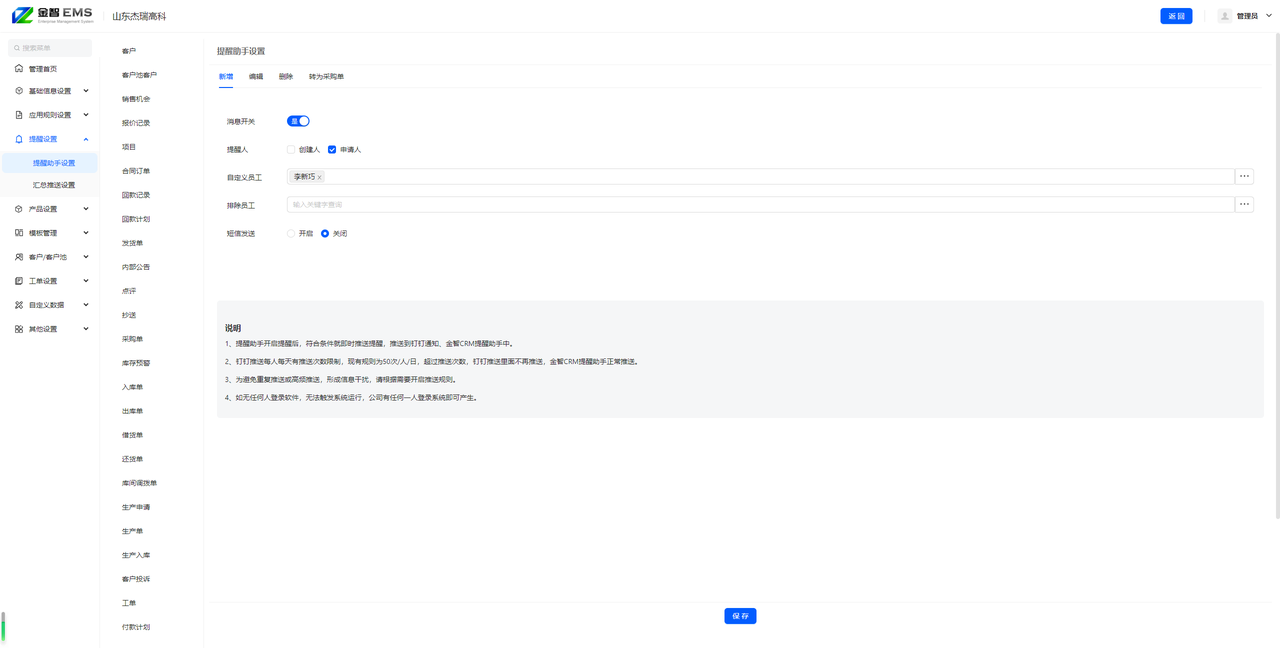Screen dimensions: 1280x648
Task: Select 库间调拨单 in the module list
Action: [139, 483]
